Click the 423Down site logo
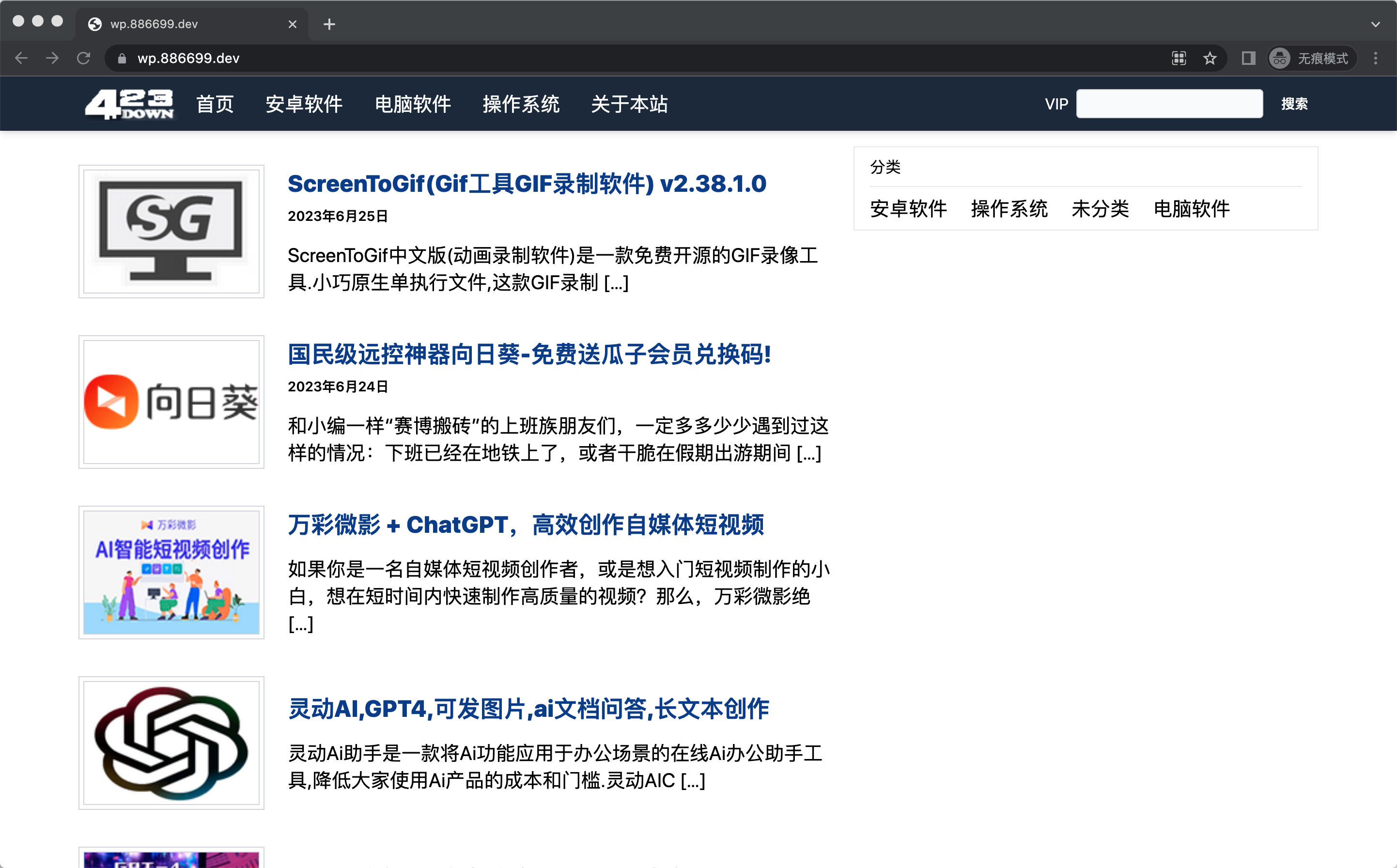This screenshot has width=1397, height=868. pyautogui.click(x=129, y=104)
